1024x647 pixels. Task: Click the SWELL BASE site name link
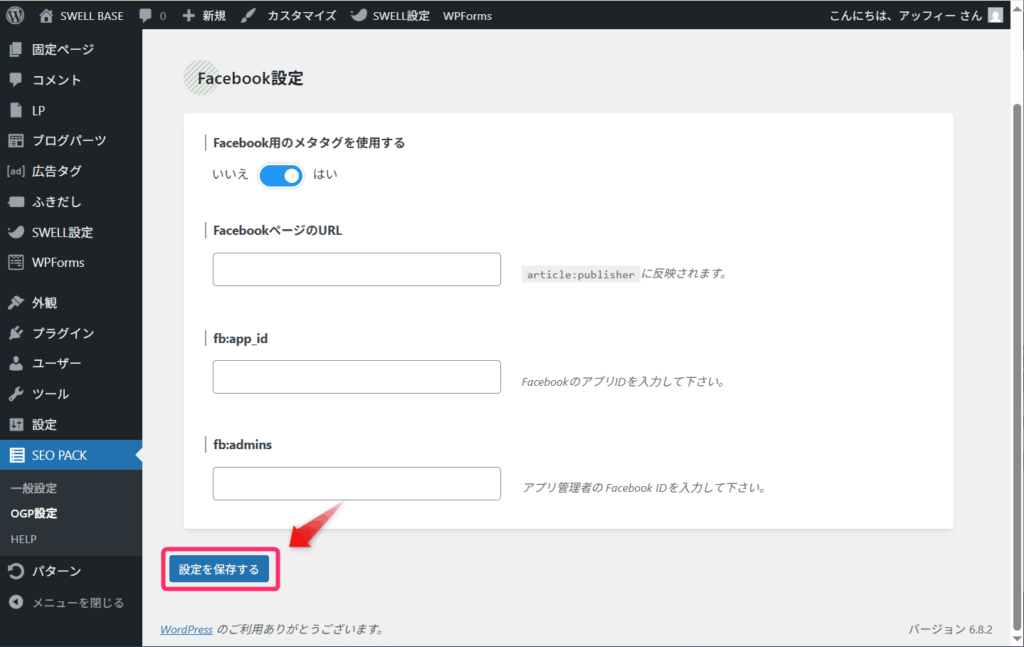pos(91,16)
